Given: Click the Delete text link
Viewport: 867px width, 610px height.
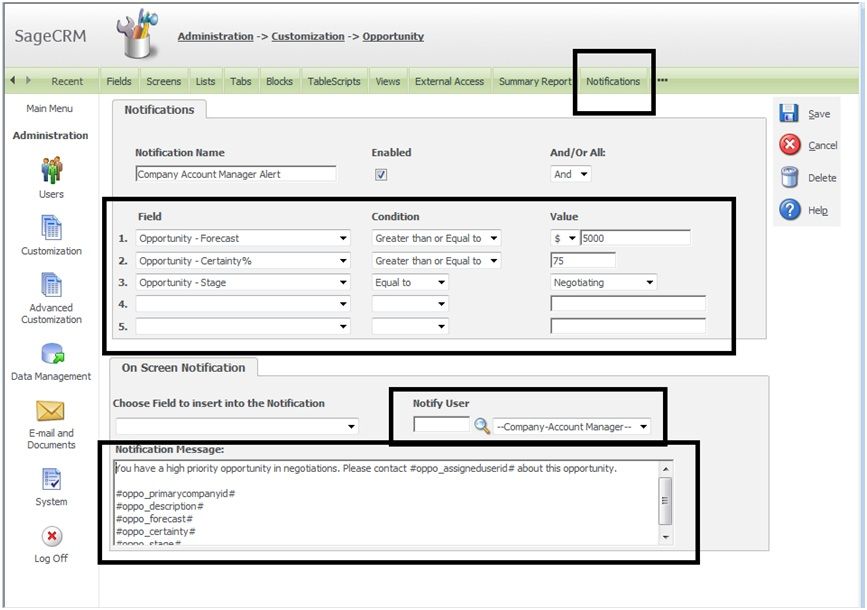Looking at the screenshot, I should click(822, 178).
